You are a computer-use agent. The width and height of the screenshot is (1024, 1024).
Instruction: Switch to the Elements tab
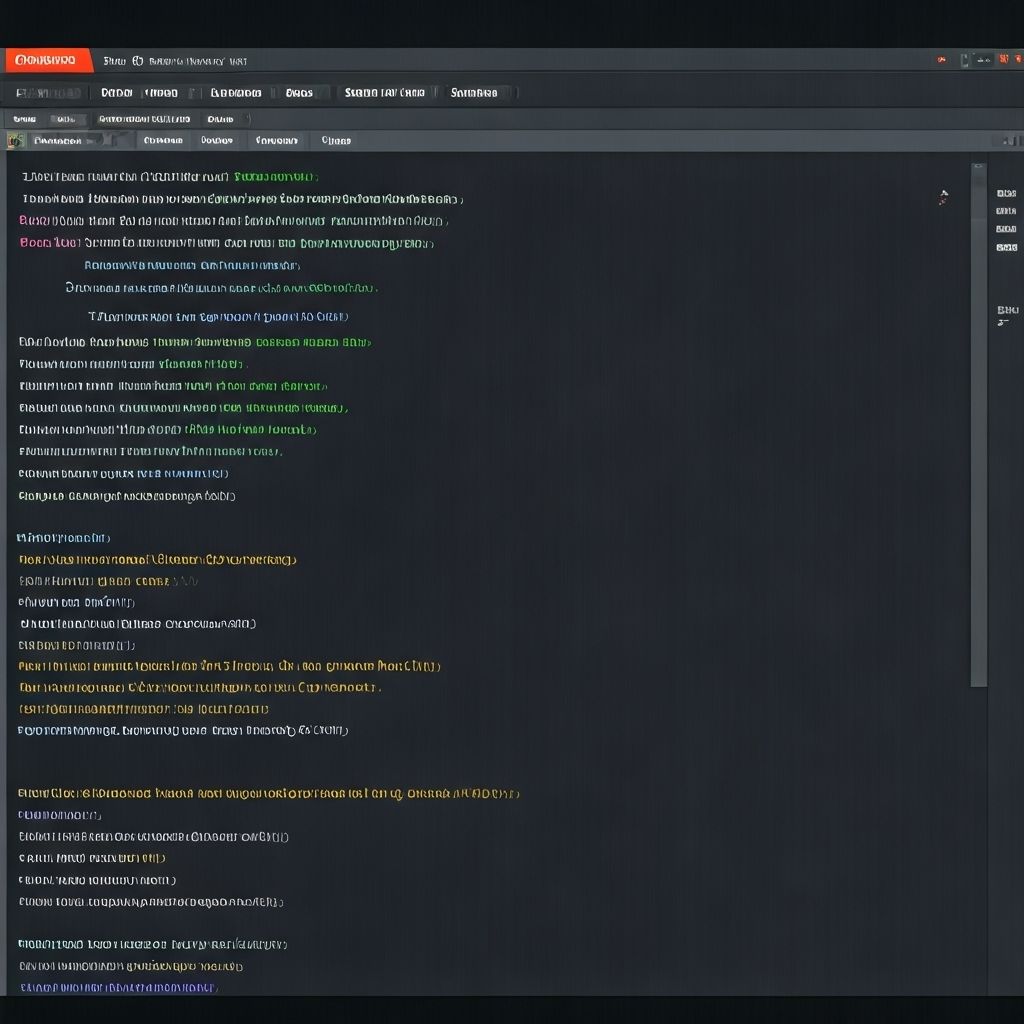tap(237, 92)
